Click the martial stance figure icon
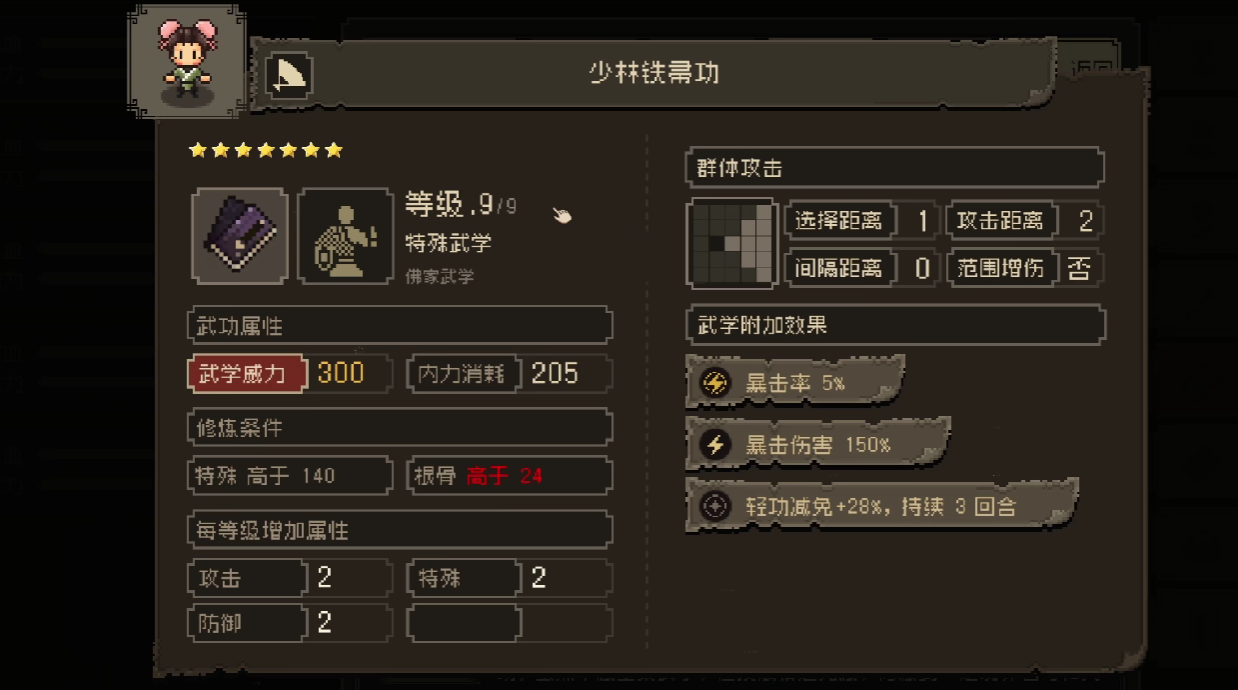 click(345, 236)
